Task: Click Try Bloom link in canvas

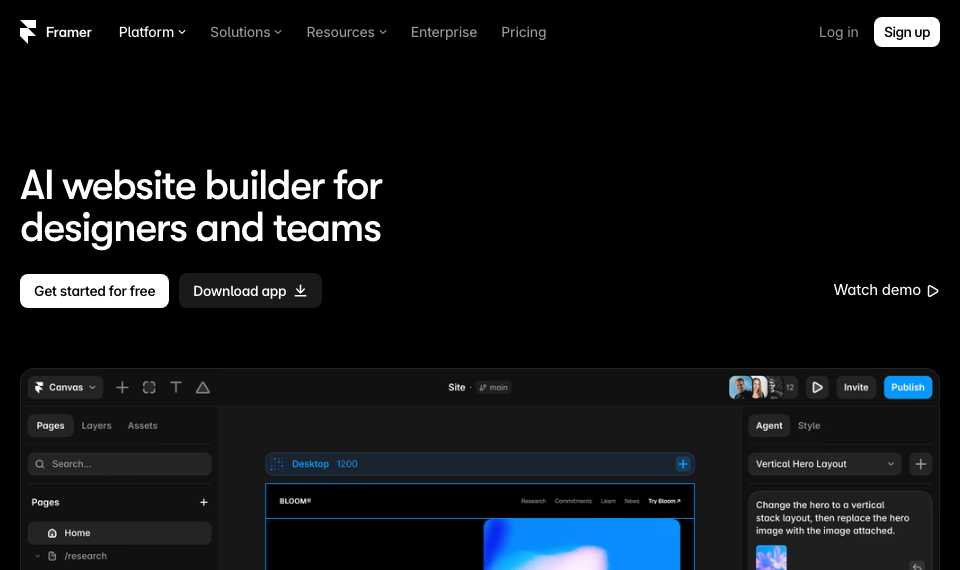Action: click(x=664, y=501)
